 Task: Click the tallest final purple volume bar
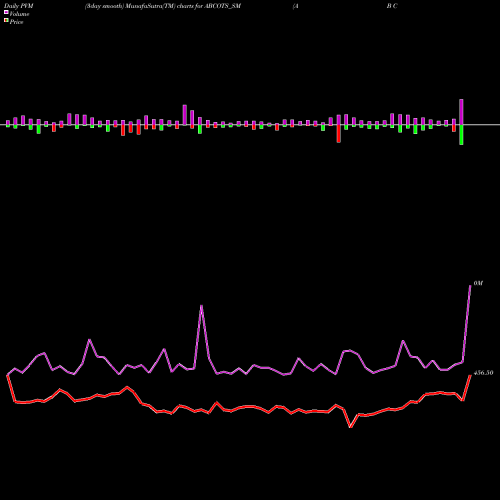(461, 112)
